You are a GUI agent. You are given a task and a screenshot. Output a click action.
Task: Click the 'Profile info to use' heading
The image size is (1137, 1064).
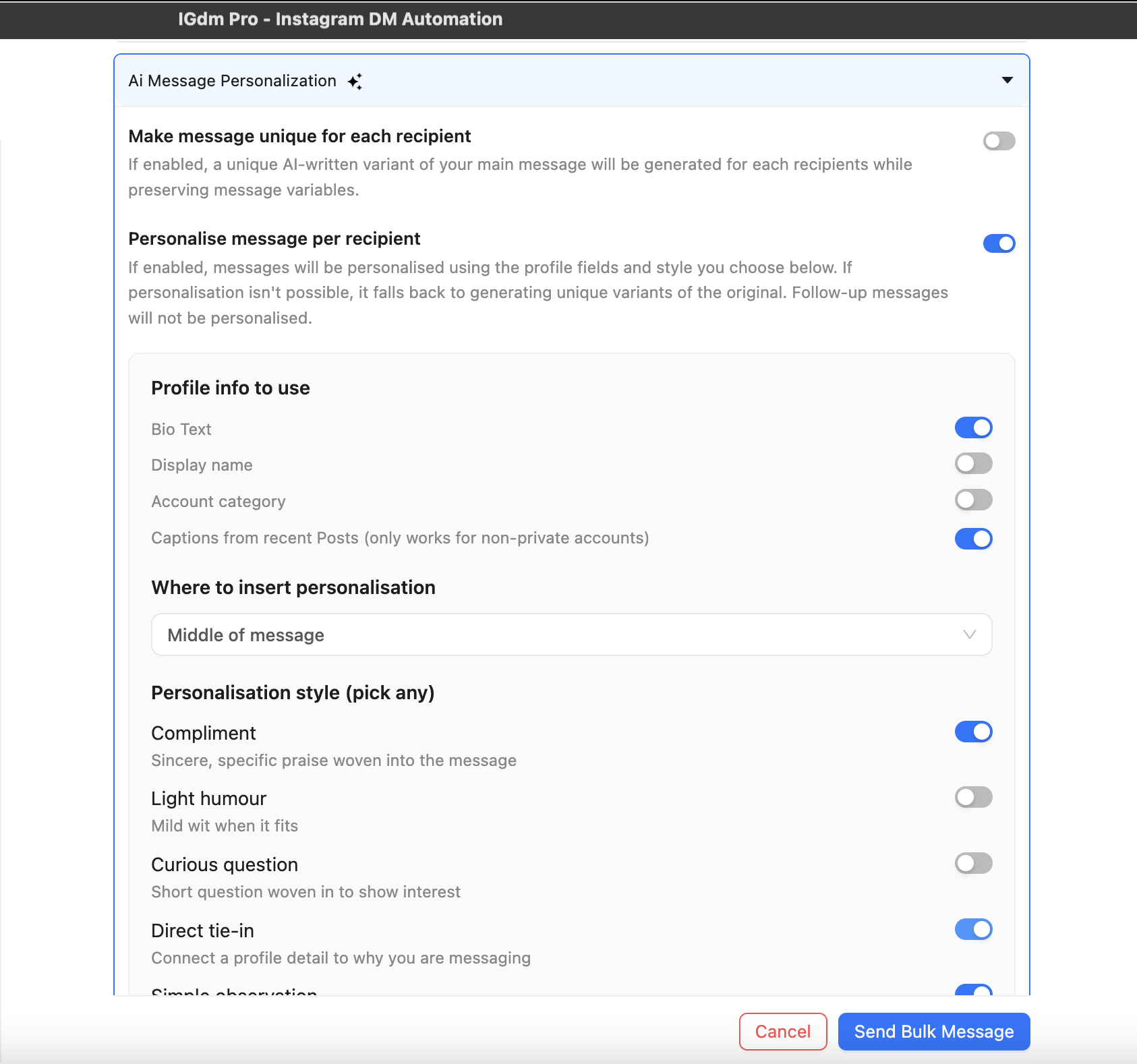231,388
